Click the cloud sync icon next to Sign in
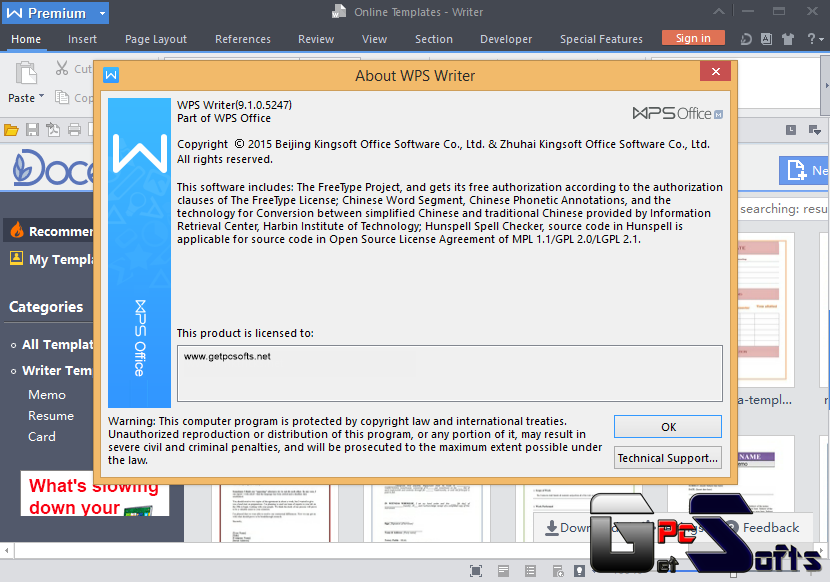The width and height of the screenshot is (830, 582). pyautogui.click(x=746, y=39)
